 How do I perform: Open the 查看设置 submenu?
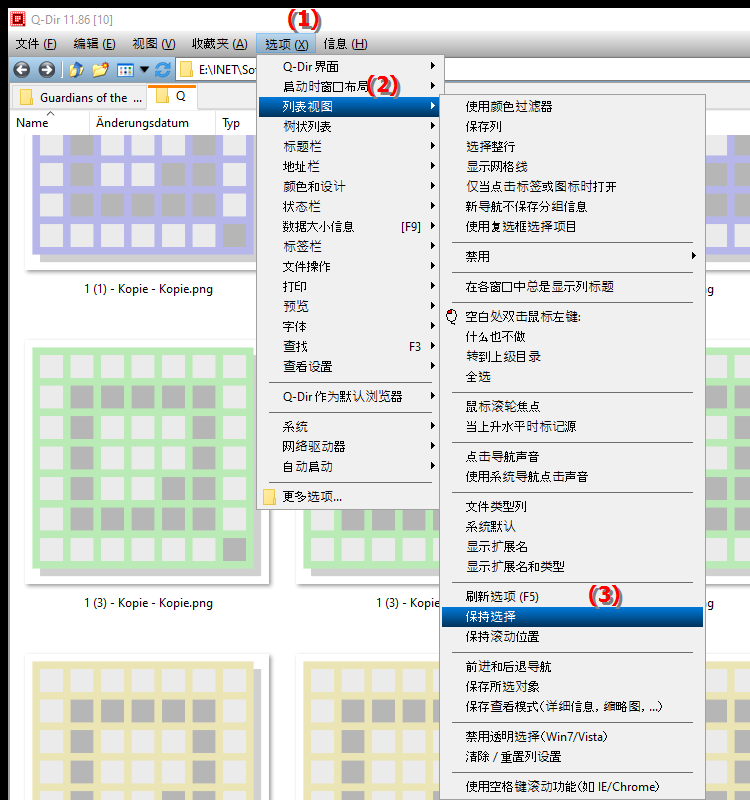[x=349, y=366]
